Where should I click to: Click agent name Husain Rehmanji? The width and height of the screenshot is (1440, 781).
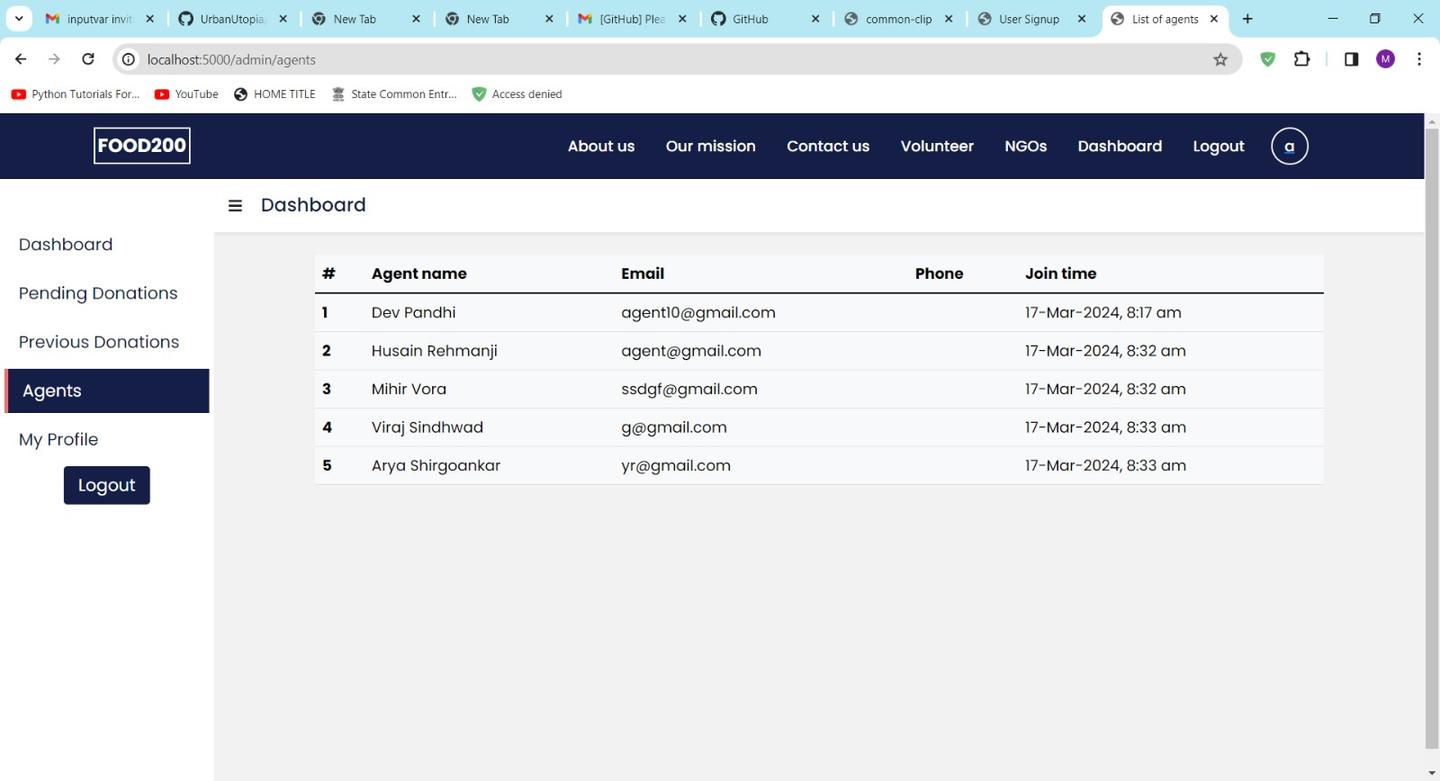coord(434,351)
